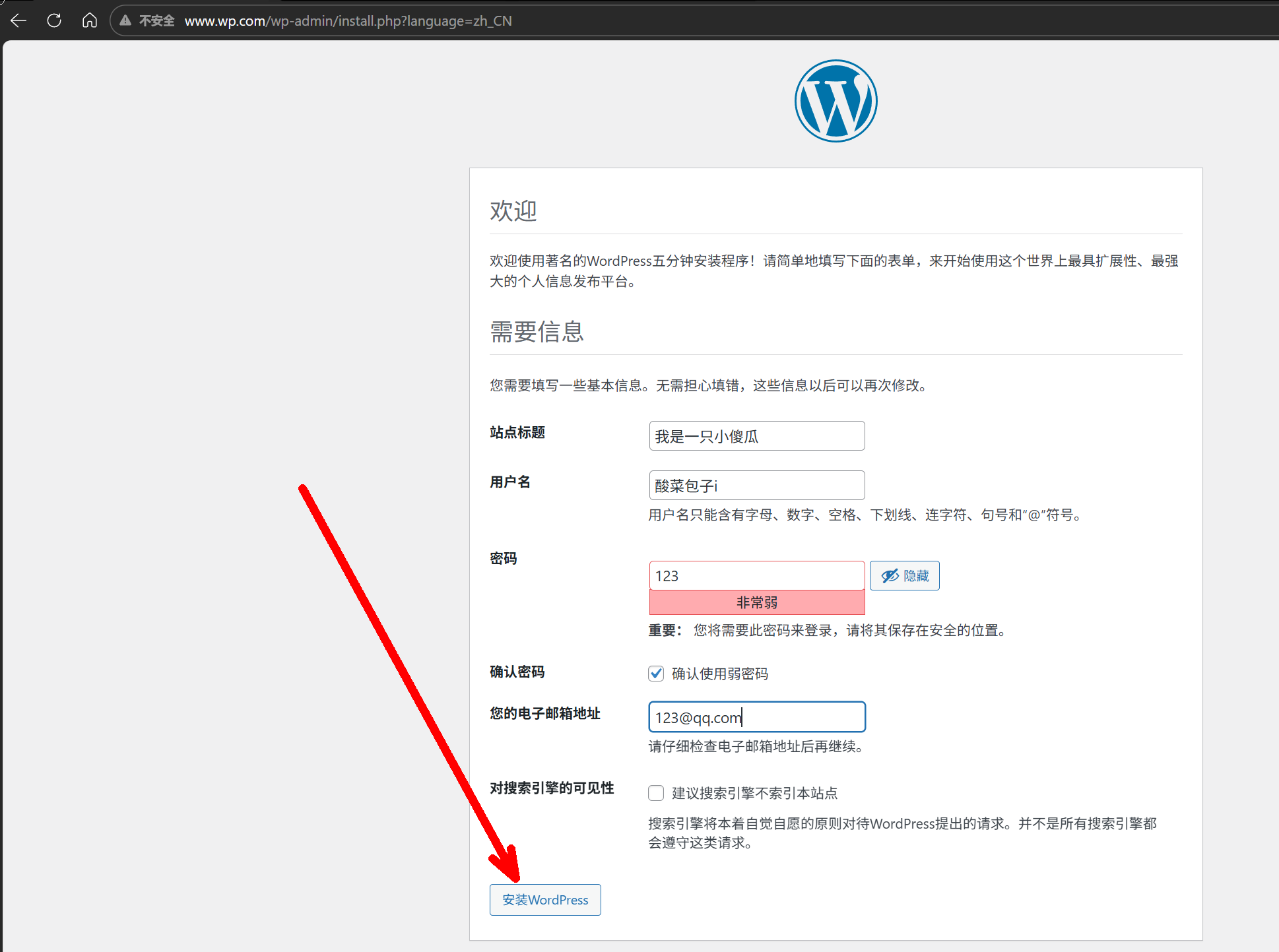Reload the page with refresh icon
Screen dimensions: 1279x952
click(x=54, y=20)
